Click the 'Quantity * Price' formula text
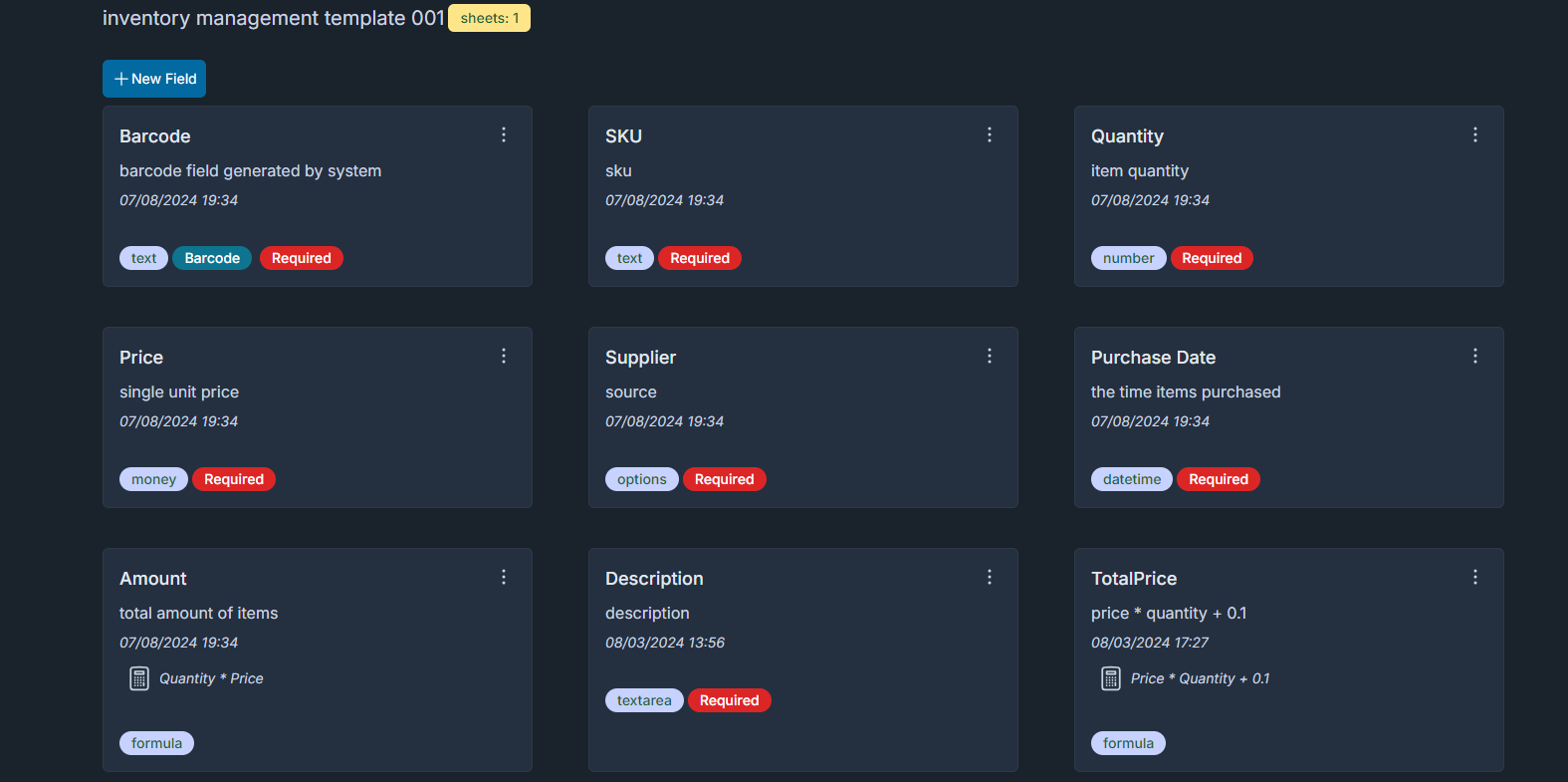The width and height of the screenshot is (1568, 782). pyautogui.click(x=211, y=678)
